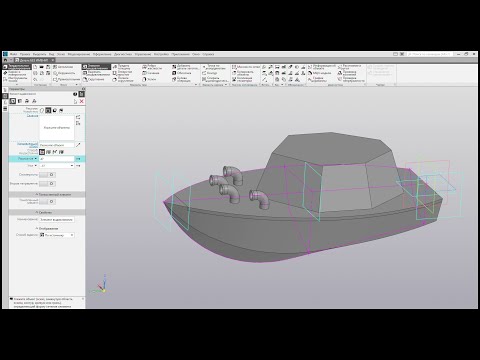
Task: Activate Элемент выдавливания in ribbon
Action: (x=96, y=67)
